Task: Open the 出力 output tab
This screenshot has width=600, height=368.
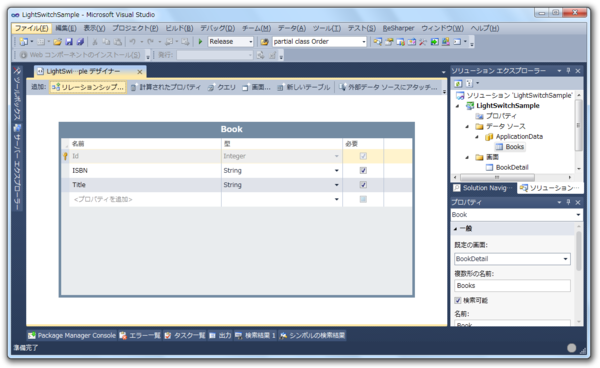Action: click(x=220, y=335)
